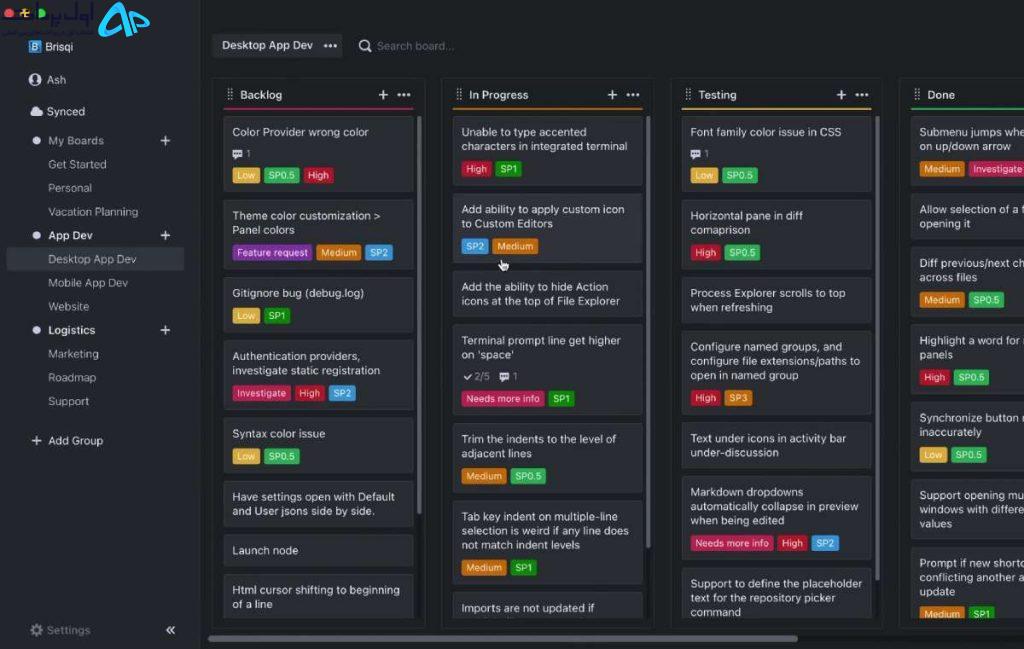Open Text under icons in activity bar card
The width and height of the screenshot is (1024, 649).
coord(776,445)
